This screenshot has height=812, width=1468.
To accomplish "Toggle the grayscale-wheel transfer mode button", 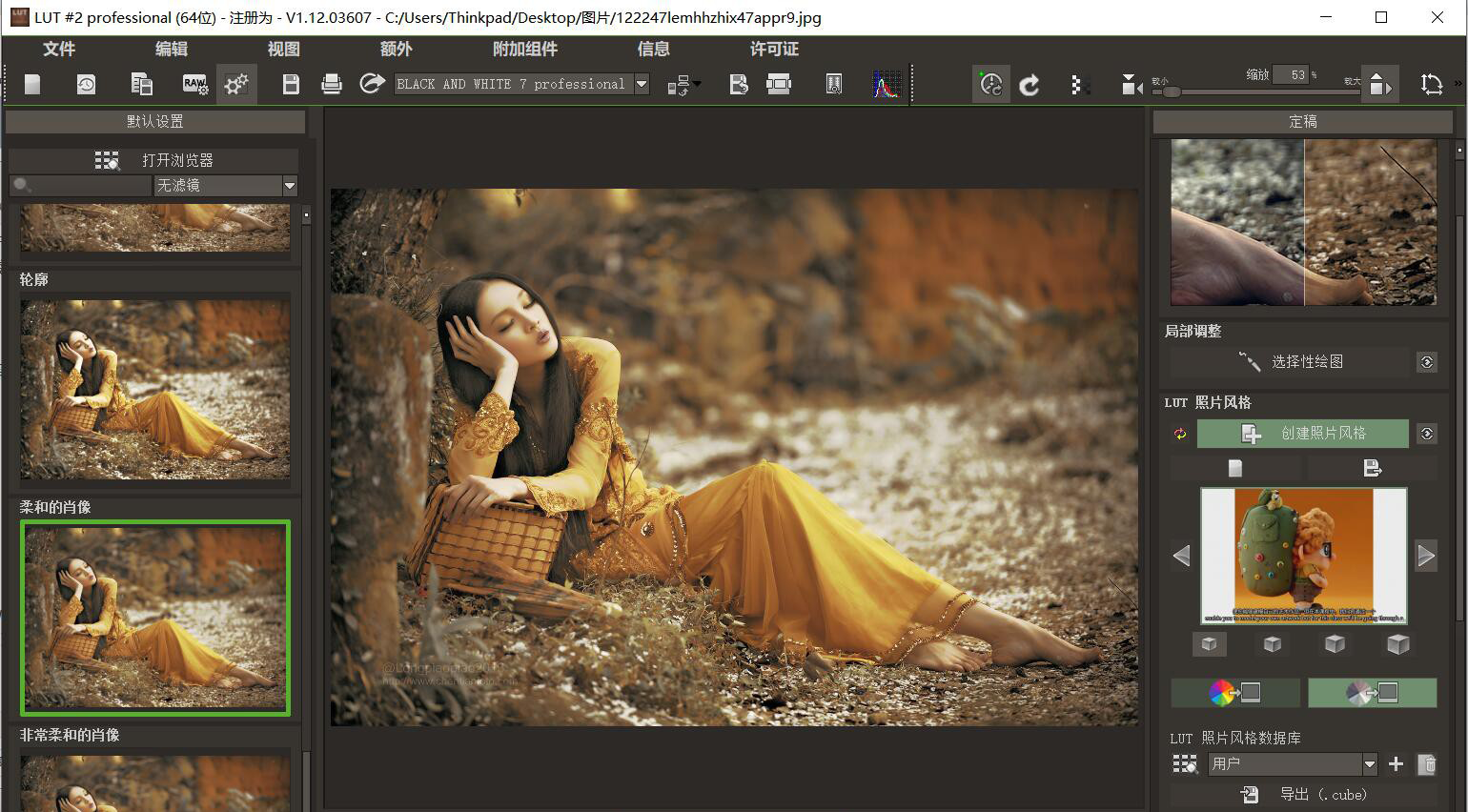I will [1372, 693].
